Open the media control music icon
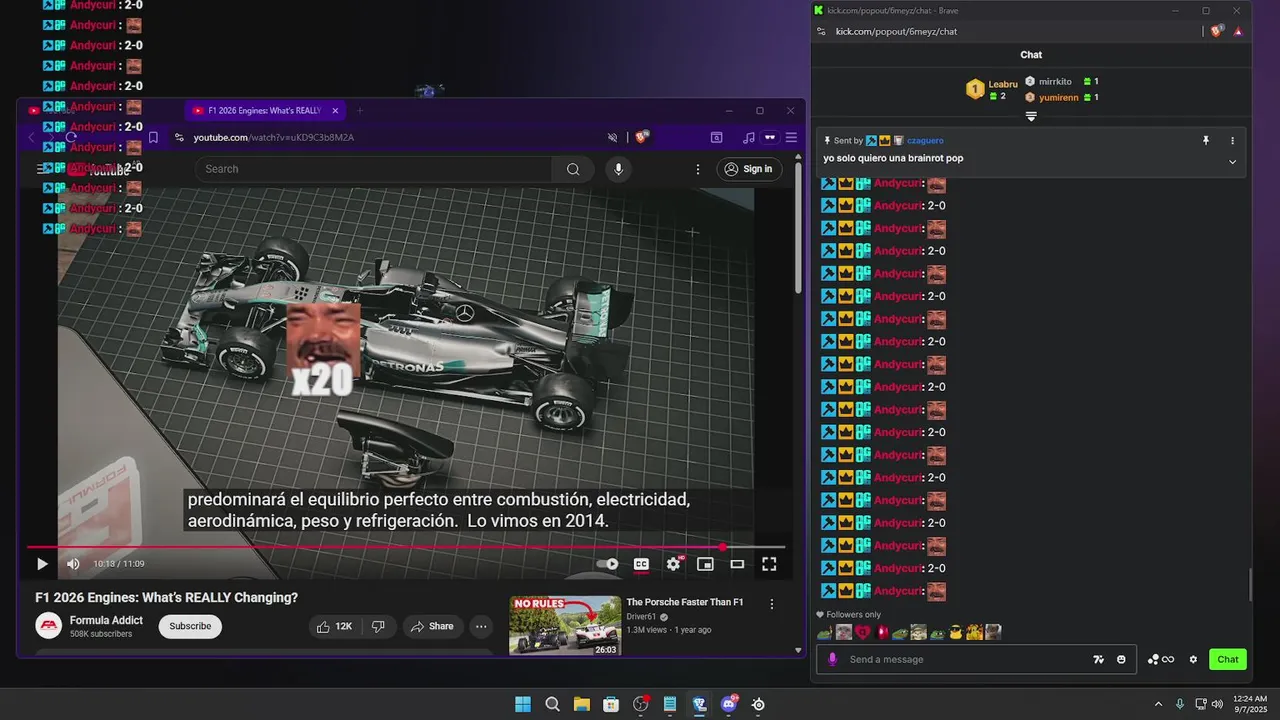This screenshot has height=720, width=1280. (749, 137)
